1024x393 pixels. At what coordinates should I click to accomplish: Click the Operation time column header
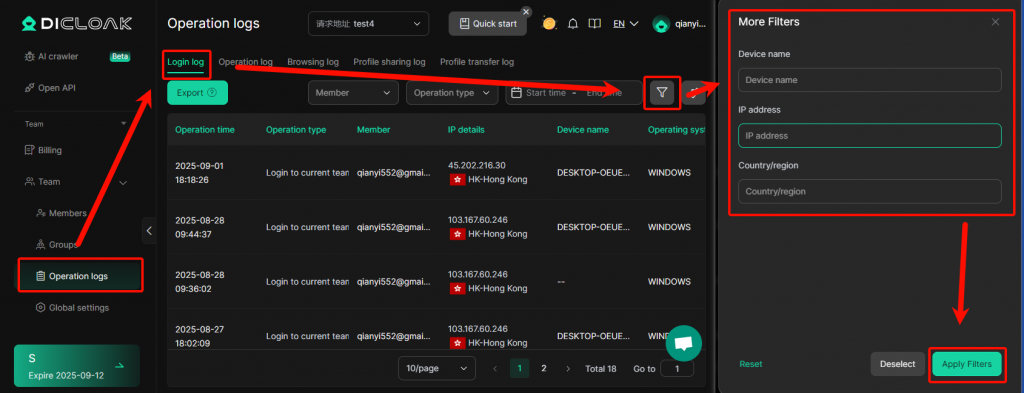click(x=204, y=130)
